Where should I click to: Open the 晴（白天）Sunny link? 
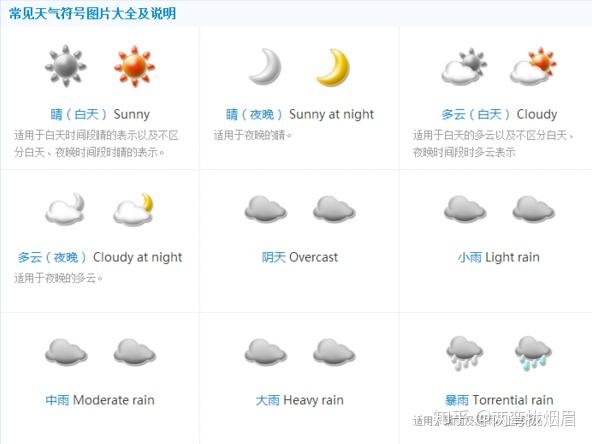tap(100, 114)
